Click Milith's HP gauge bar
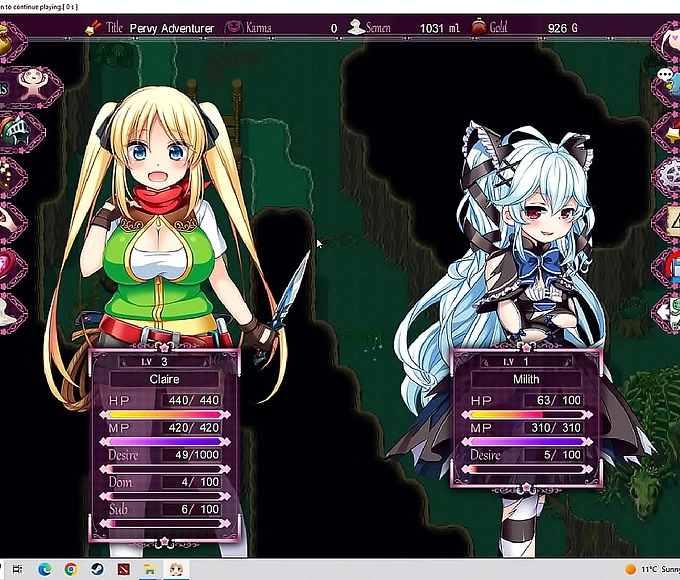Viewport: 680px width, 580px height. pos(527,415)
